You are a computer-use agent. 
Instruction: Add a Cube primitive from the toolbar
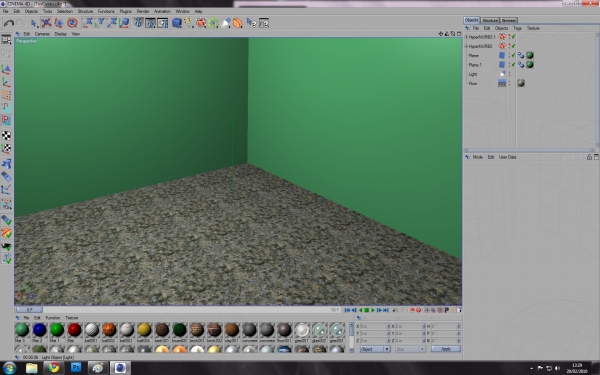[x=176, y=23]
